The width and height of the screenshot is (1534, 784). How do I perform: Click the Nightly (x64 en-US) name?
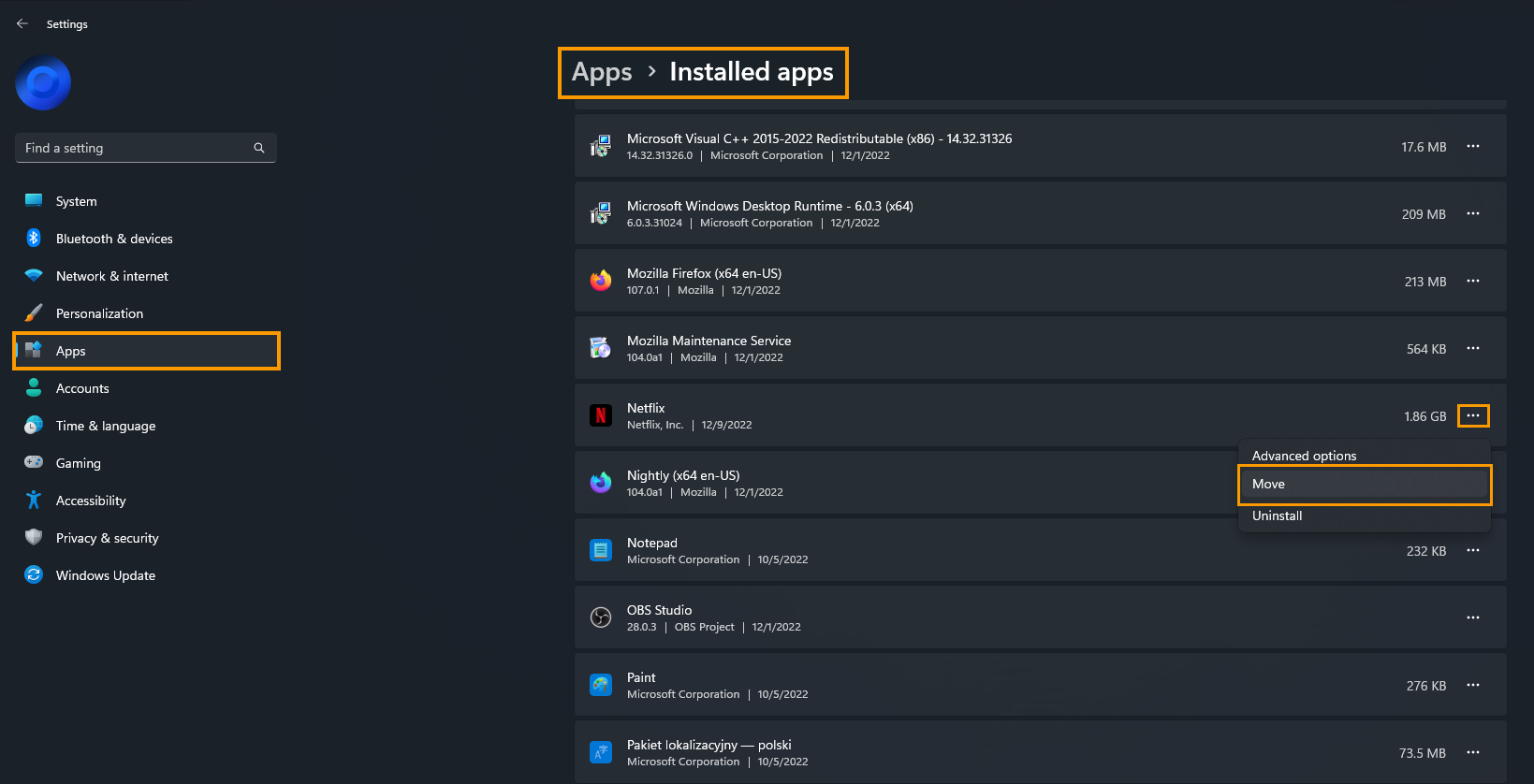(x=683, y=475)
